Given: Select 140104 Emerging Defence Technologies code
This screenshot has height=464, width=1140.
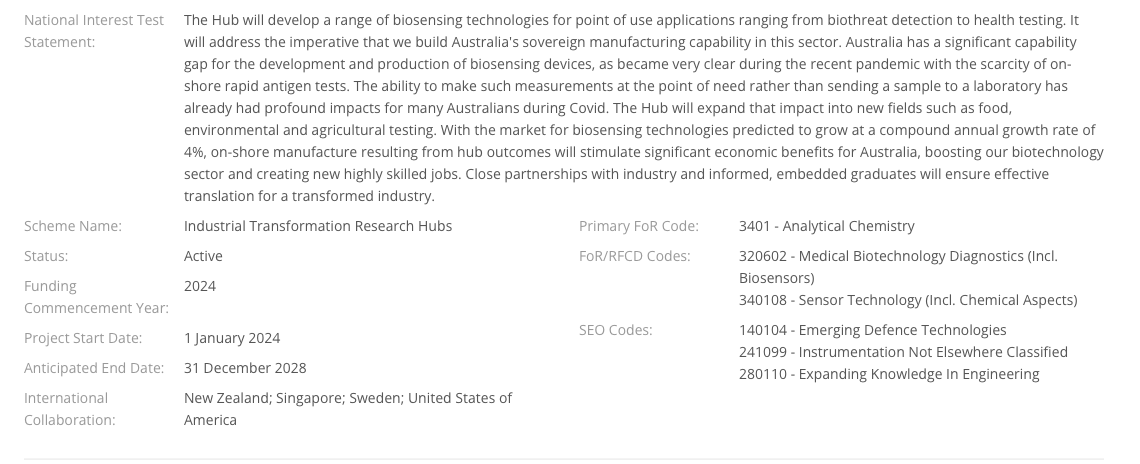Looking at the screenshot, I should point(872,330).
